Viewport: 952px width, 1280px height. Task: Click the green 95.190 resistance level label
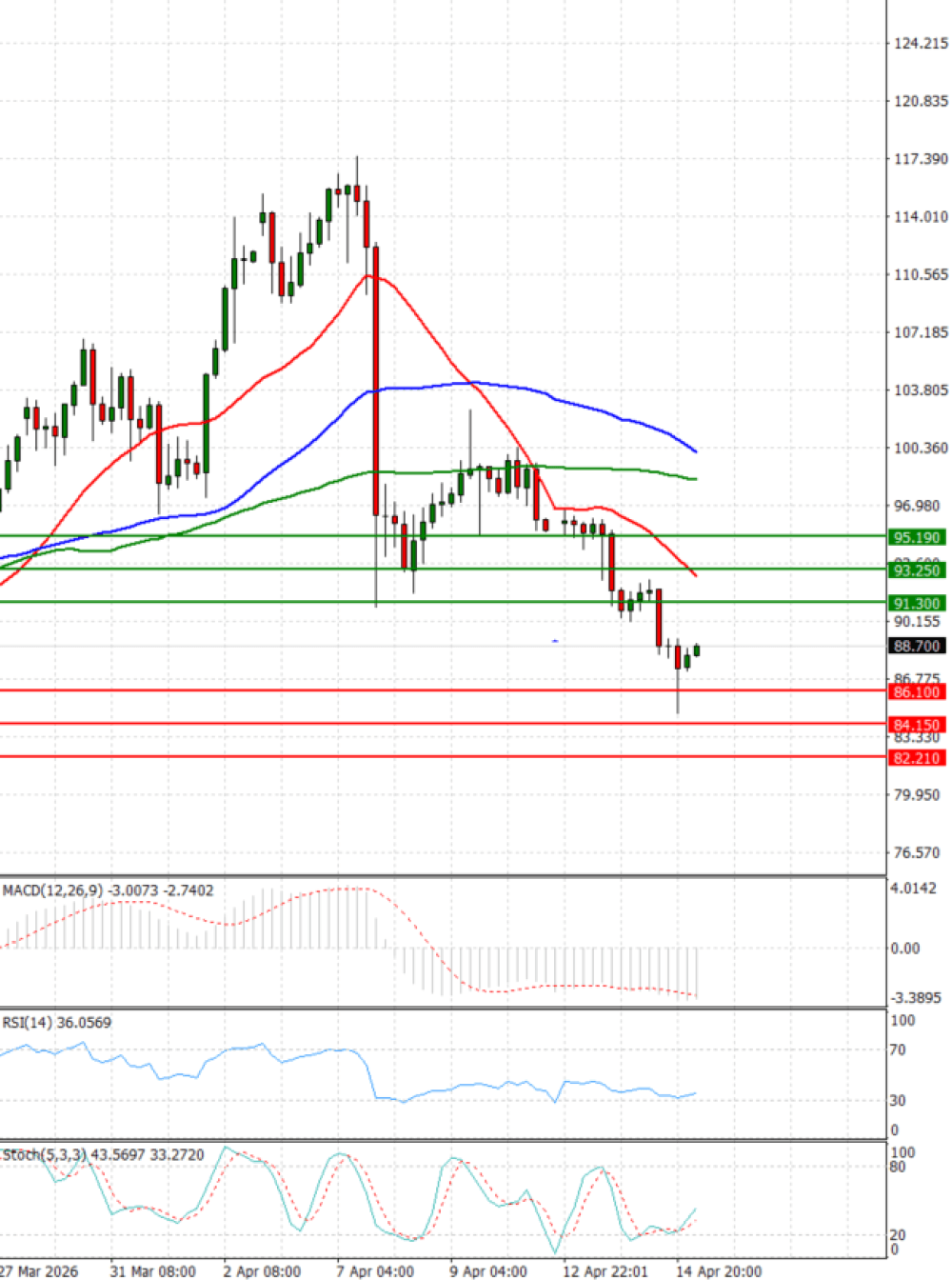(916, 538)
